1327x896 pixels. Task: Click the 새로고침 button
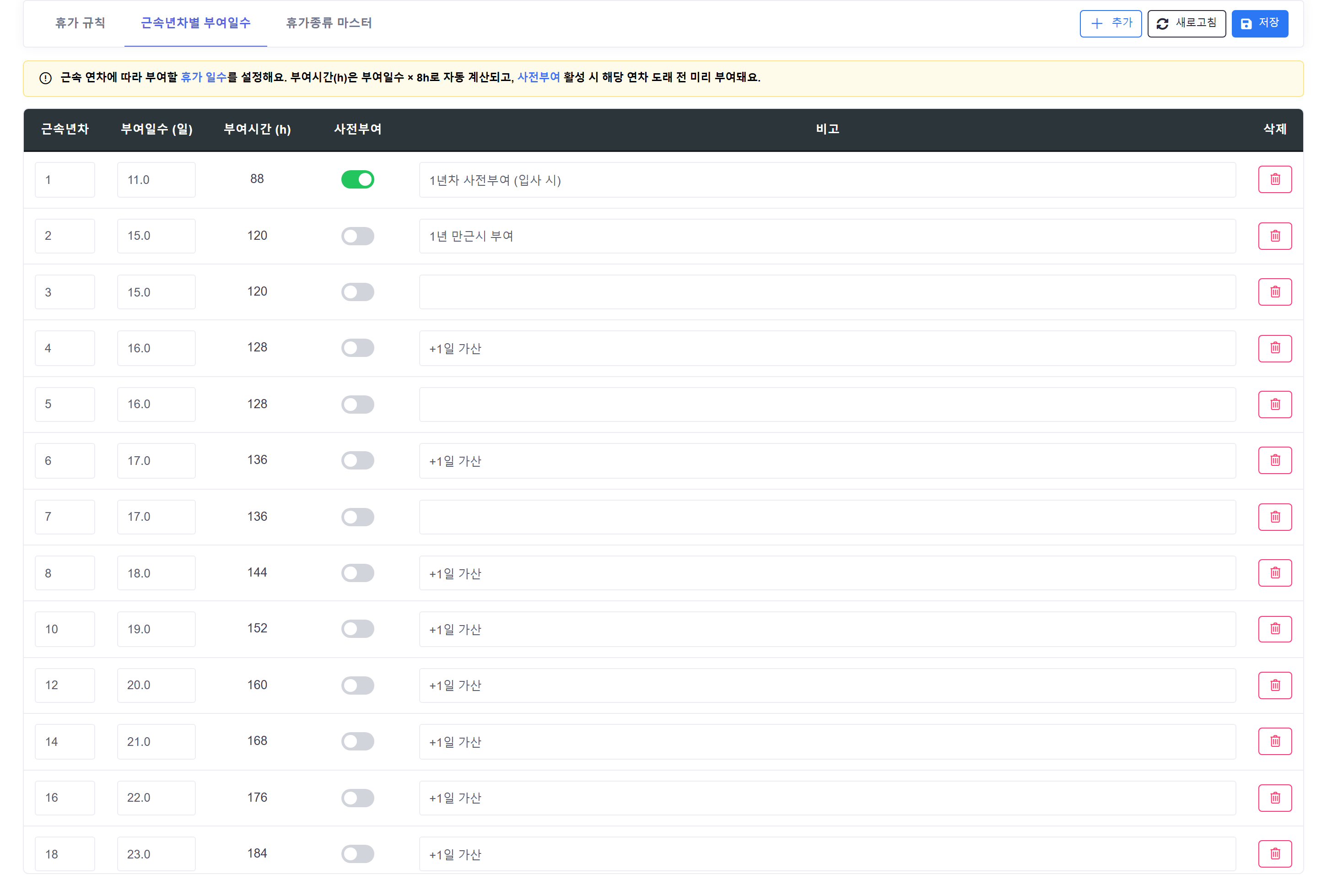1187,23
